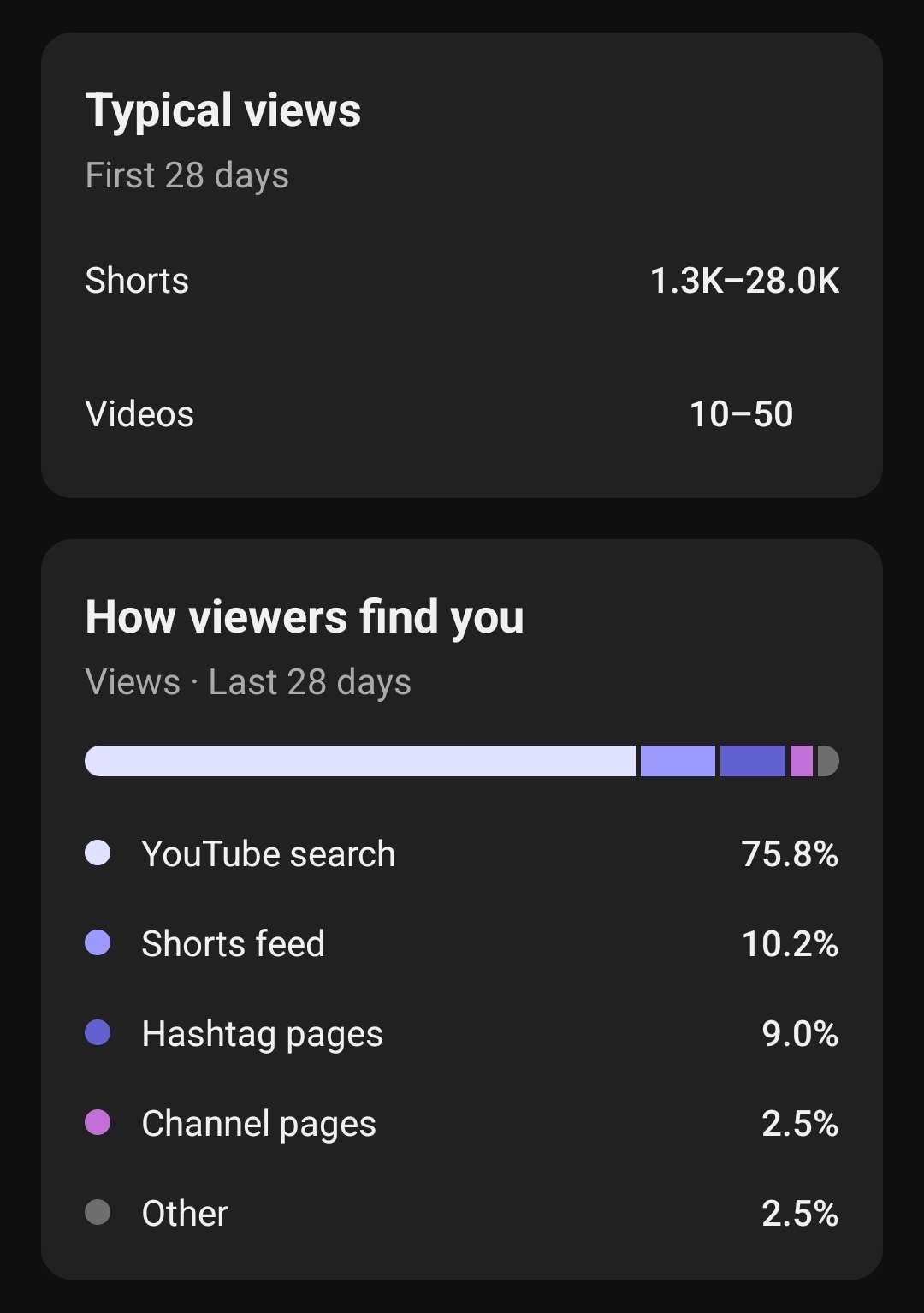Tap the Hashtag pages legend dot
Screen dimensions: 924x1313
pyautogui.click(x=98, y=1032)
